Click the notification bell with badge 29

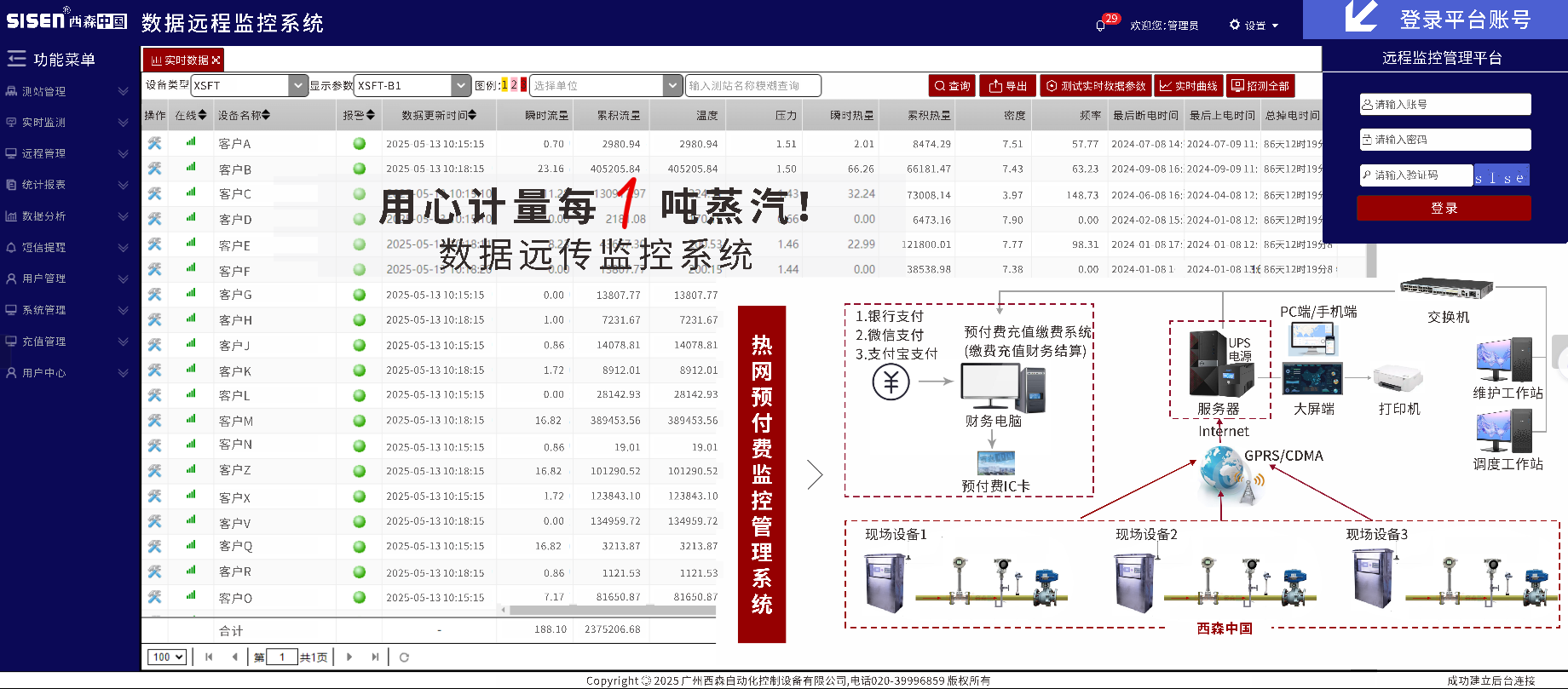click(1100, 26)
